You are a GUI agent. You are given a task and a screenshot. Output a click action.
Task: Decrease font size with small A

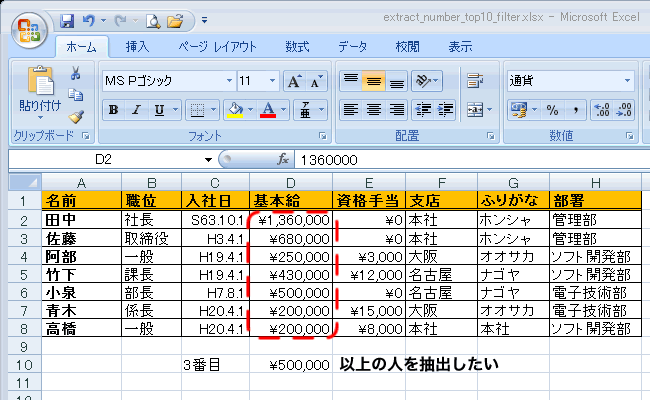tap(316, 81)
